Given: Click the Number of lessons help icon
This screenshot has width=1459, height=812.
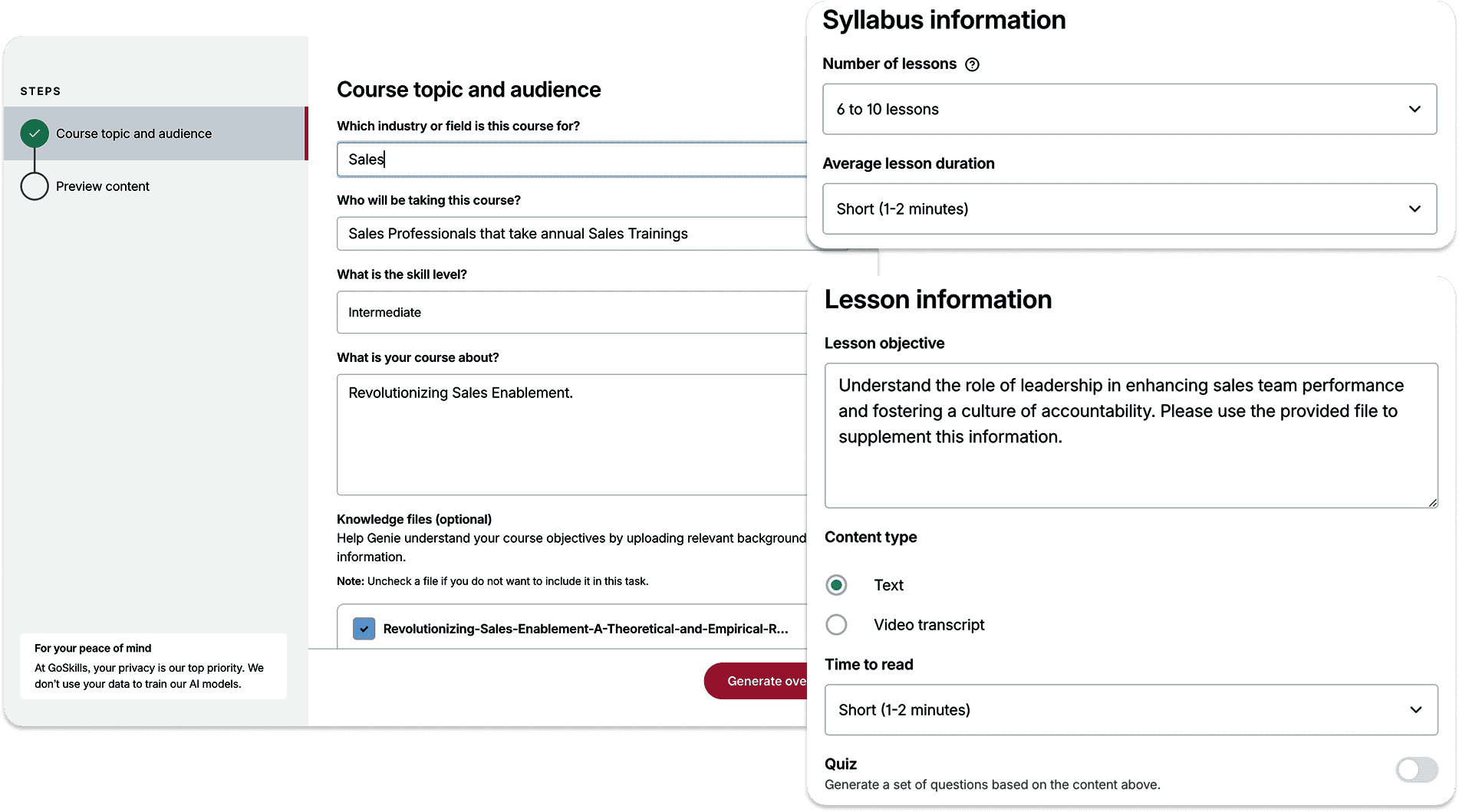Looking at the screenshot, I should coord(972,64).
